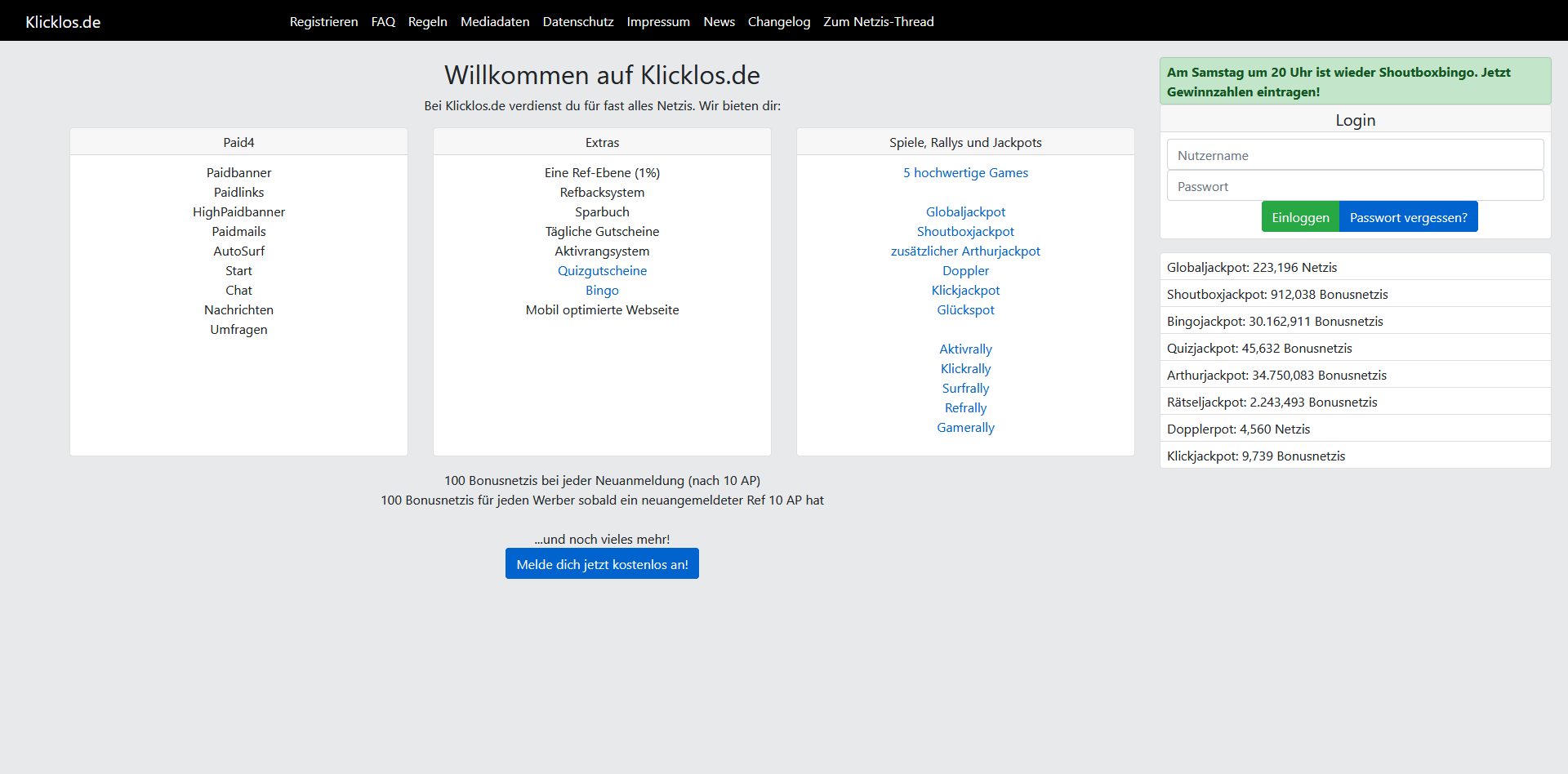
Task: Open the Klicklos.de home logo link
Action: [63, 22]
